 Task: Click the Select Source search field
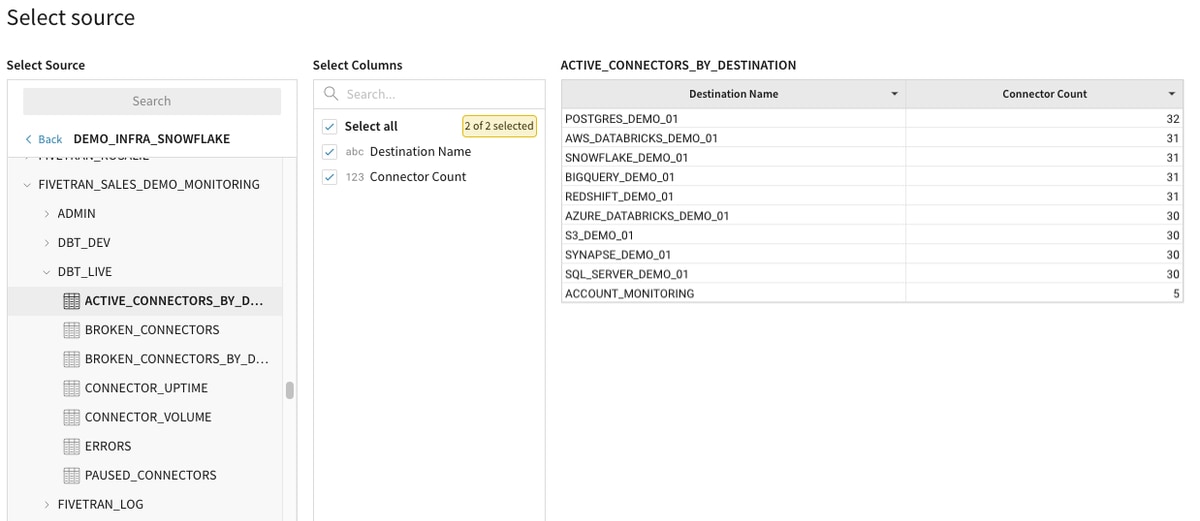coord(152,101)
